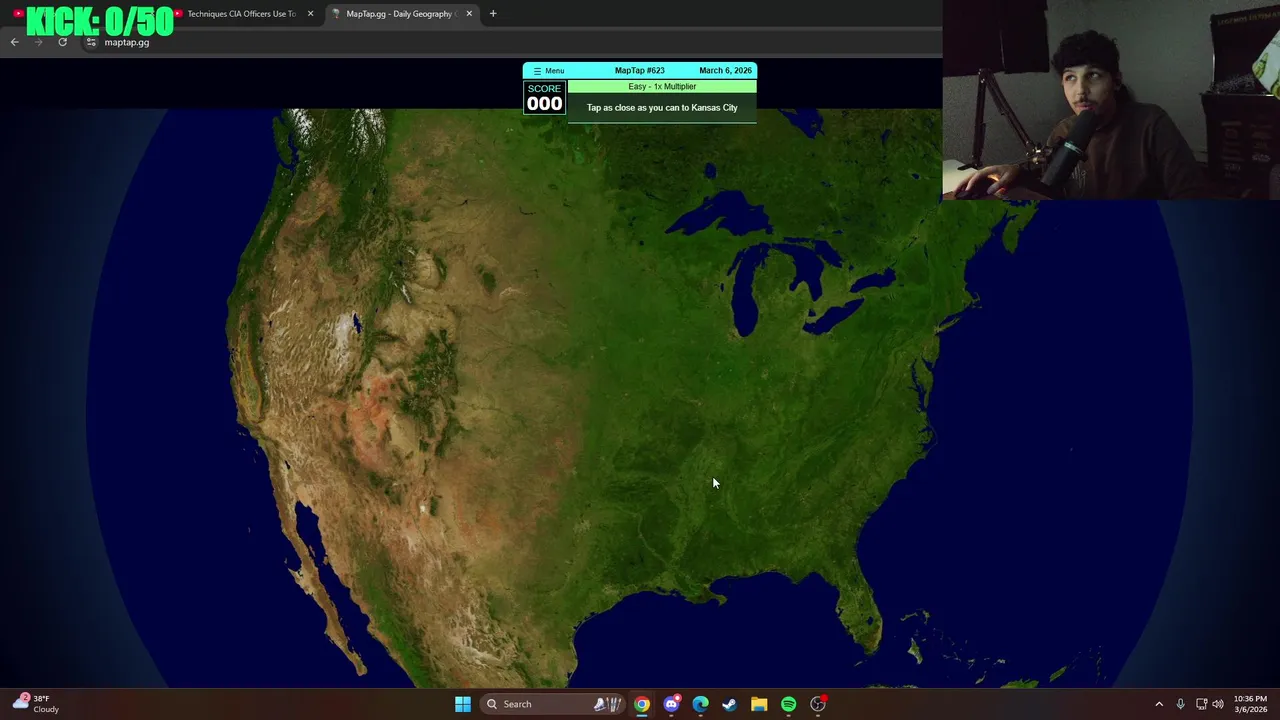The image size is (1280, 720).
Task: Show hidden system tray icons
Action: coord(1159,704)
